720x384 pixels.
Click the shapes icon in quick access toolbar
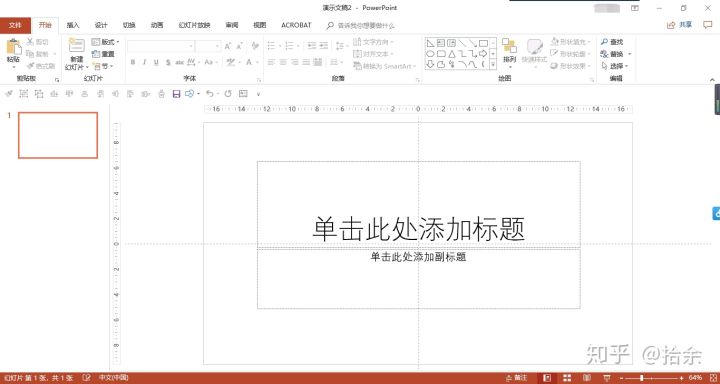[190, 94]
